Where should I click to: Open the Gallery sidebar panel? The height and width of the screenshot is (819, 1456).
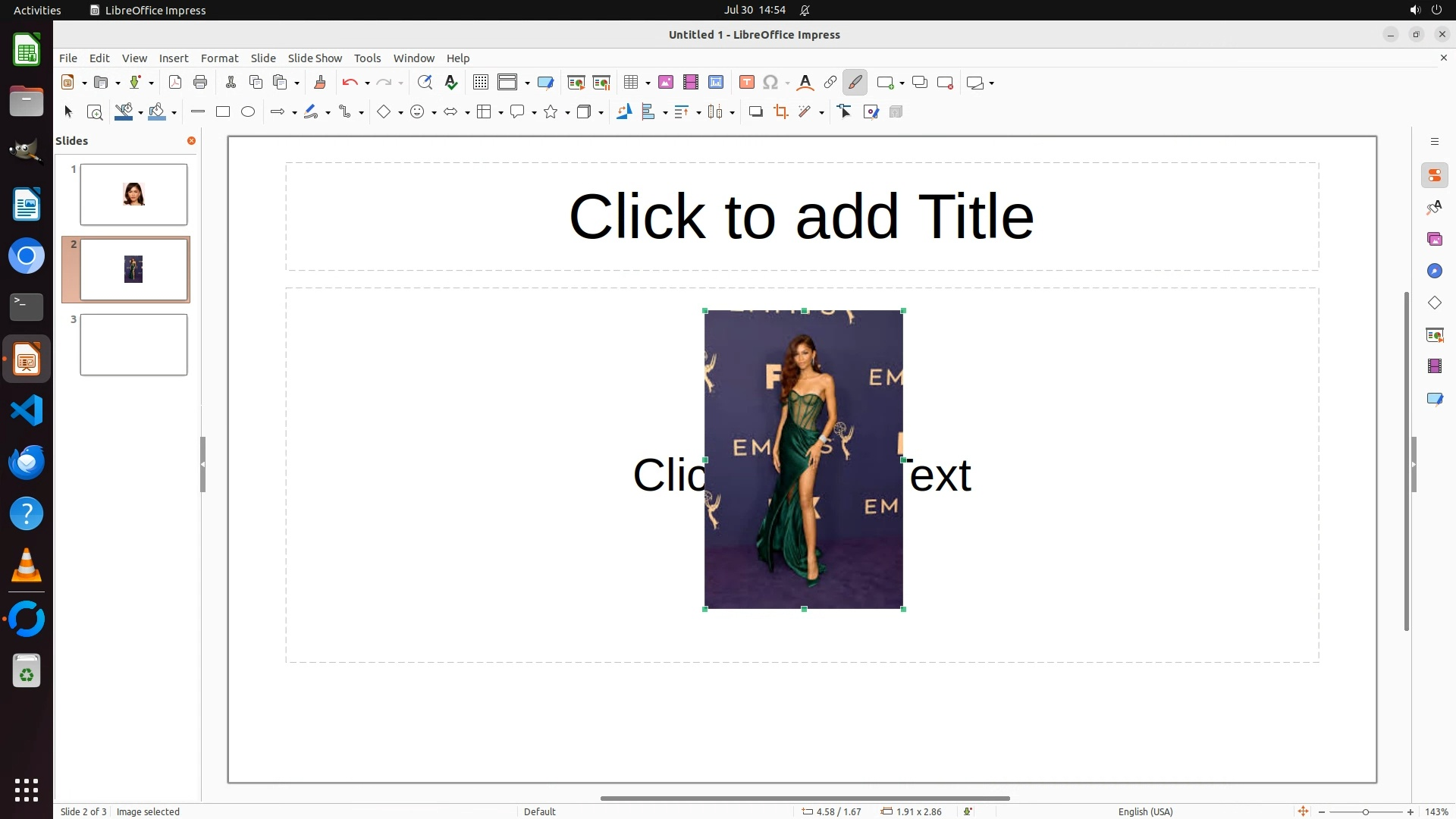click(1434, 240)
